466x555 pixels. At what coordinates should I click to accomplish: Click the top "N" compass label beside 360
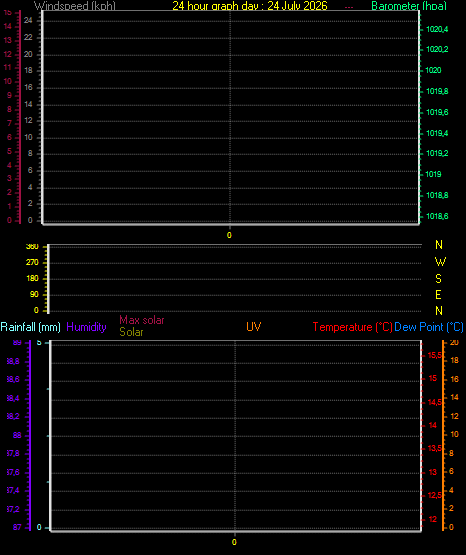pos(439,245)
